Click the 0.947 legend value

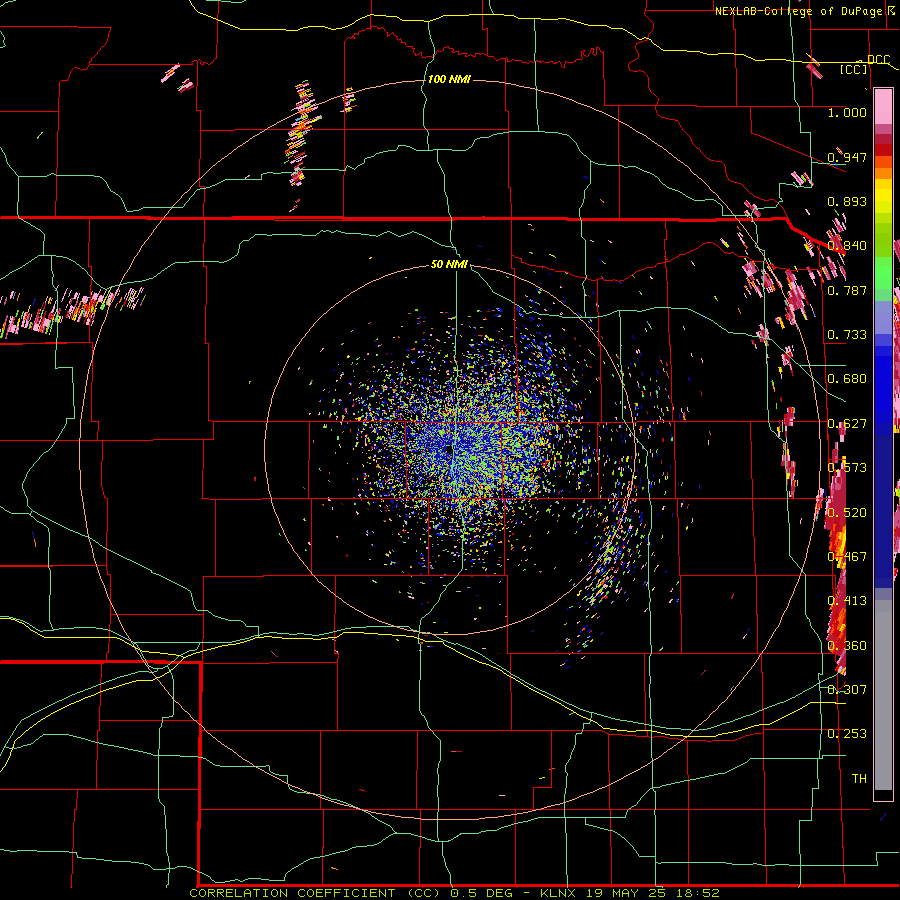[847, 157]
